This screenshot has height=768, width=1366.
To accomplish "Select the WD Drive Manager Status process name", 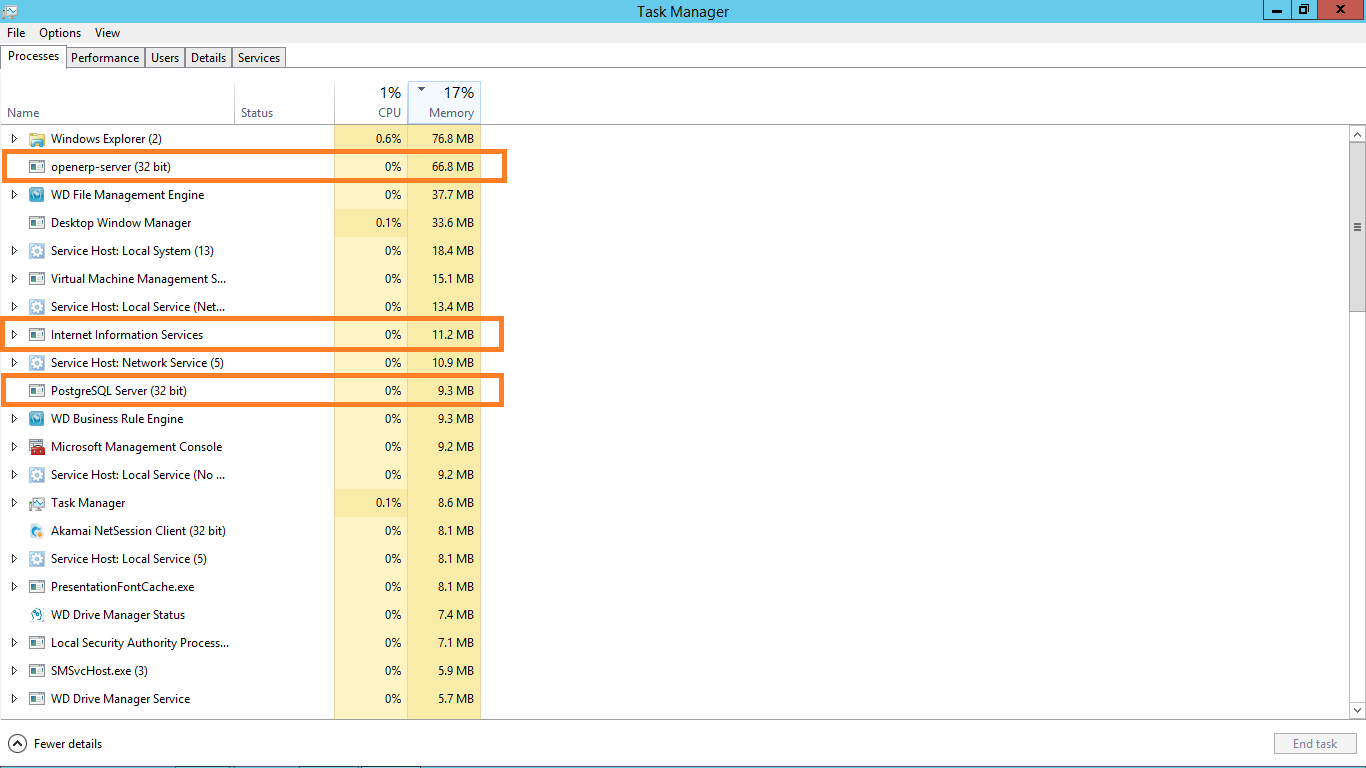I will tap(118, 615).
